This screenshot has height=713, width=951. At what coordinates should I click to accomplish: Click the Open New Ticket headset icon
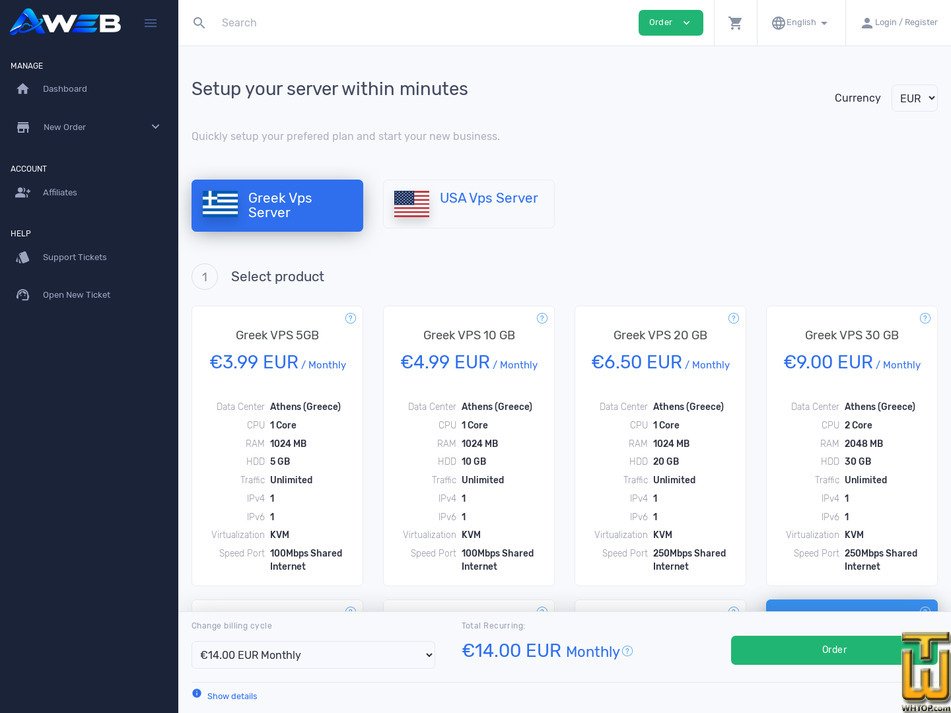(x=23, y=295)
